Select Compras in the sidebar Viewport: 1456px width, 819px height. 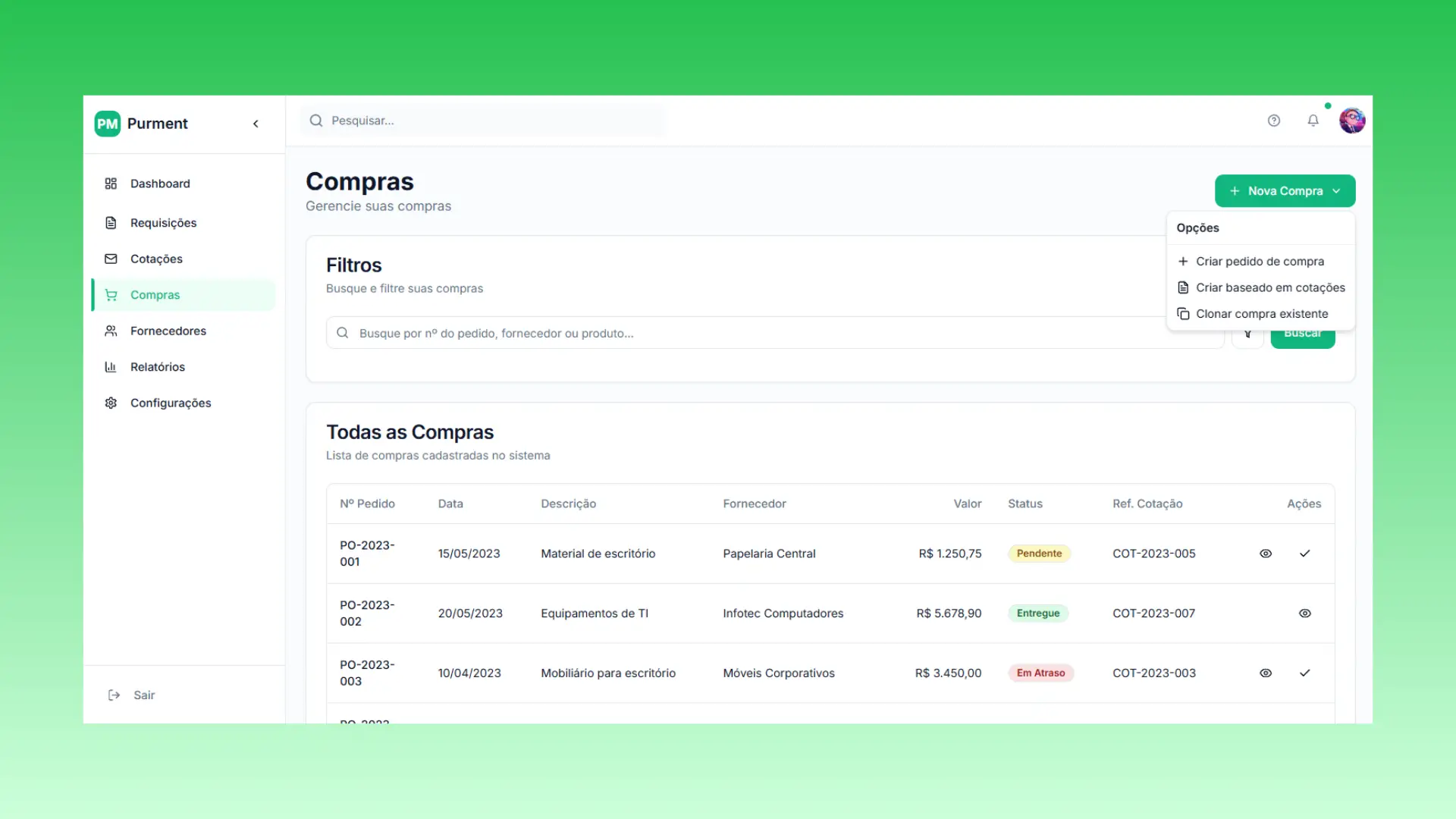(x=184, y=295)
